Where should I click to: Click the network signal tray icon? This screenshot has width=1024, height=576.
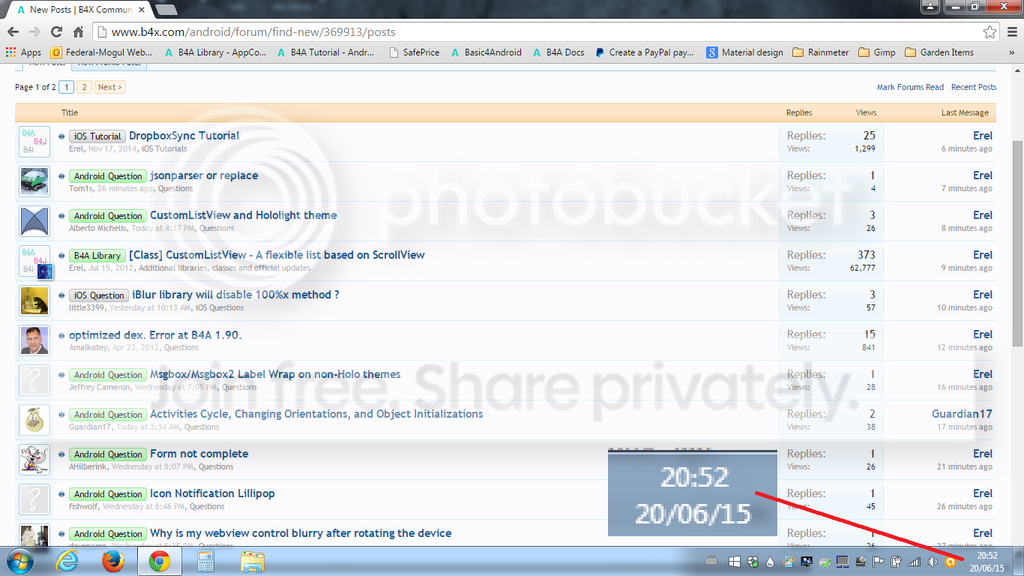(x=914, y=562)
